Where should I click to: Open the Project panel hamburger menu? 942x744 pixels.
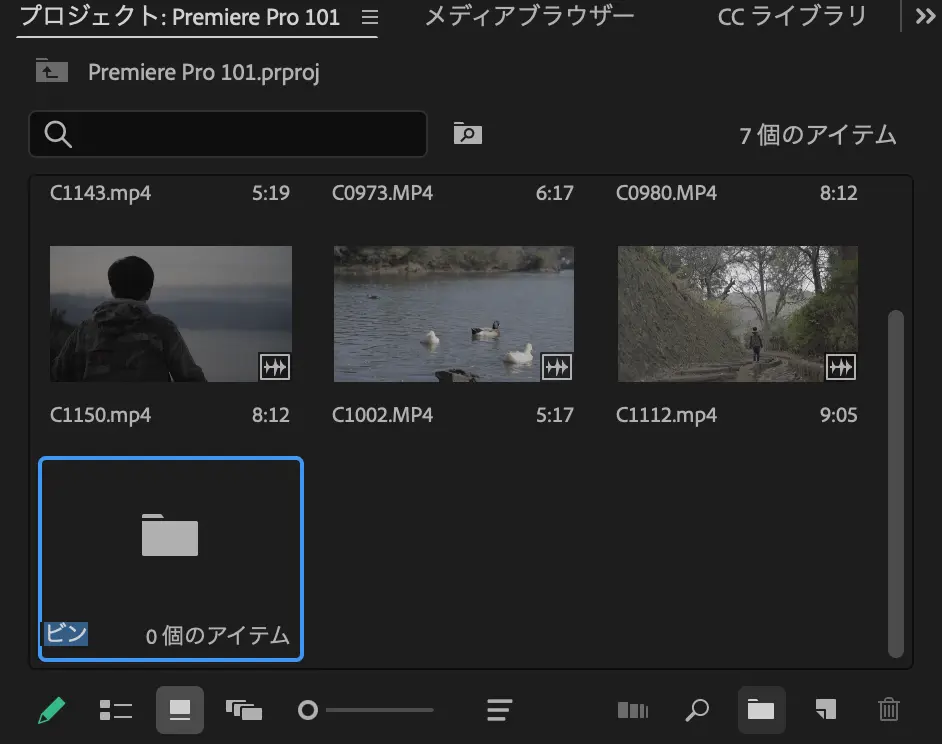369,16
